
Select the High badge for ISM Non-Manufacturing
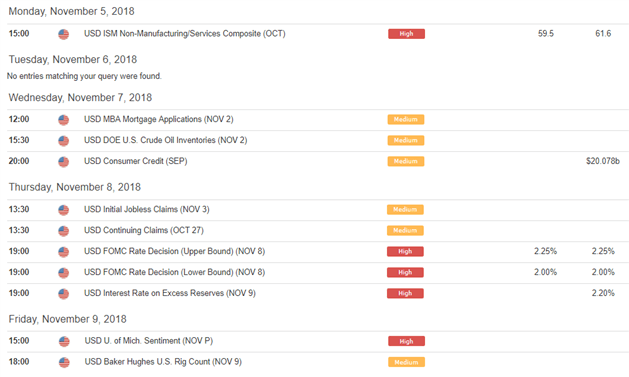click(406, 34)
